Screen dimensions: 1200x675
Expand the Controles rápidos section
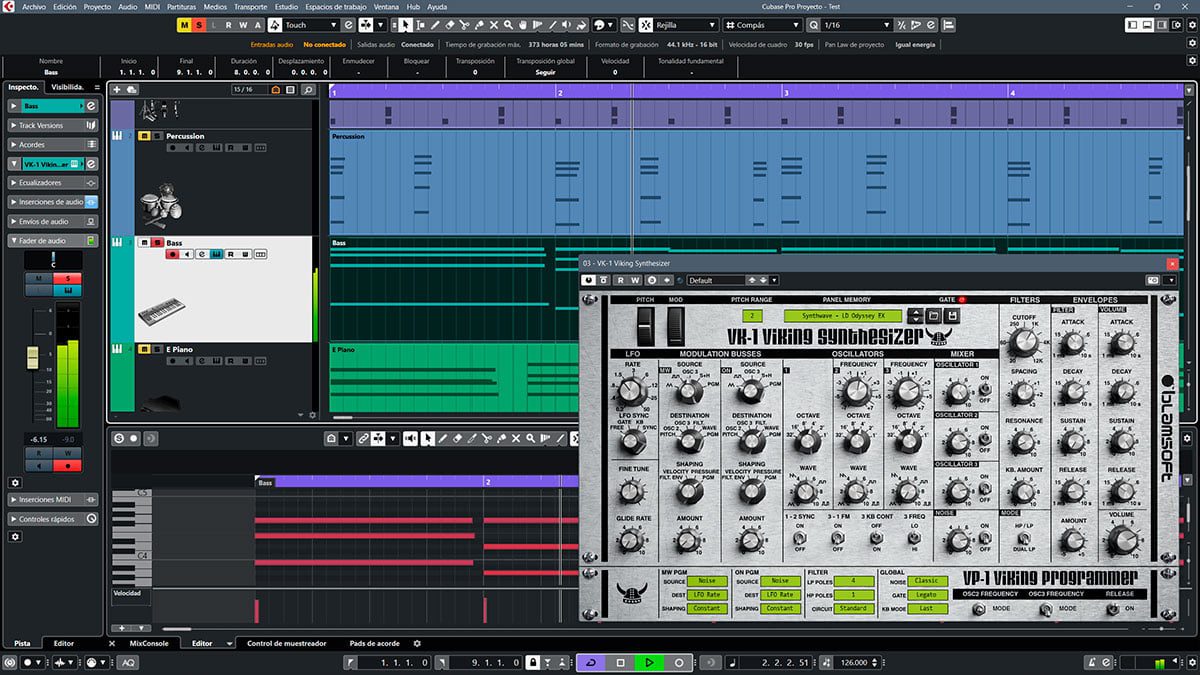click(53, 519)
